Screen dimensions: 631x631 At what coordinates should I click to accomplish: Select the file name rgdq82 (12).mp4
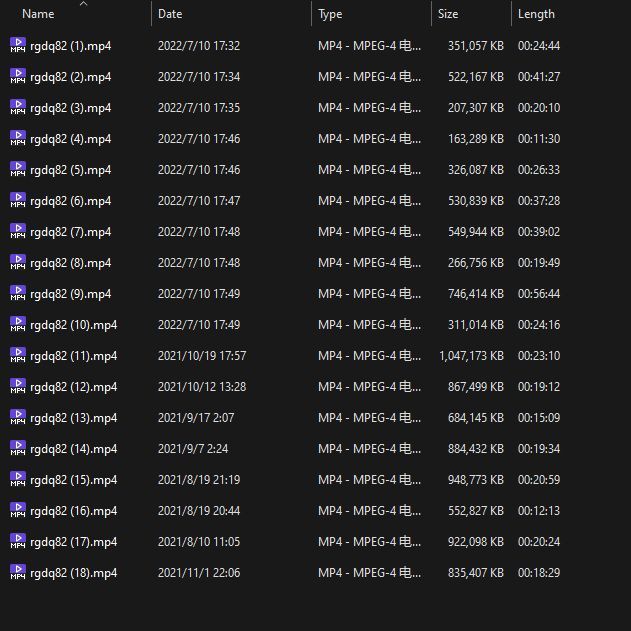click(x=73, y=387)
